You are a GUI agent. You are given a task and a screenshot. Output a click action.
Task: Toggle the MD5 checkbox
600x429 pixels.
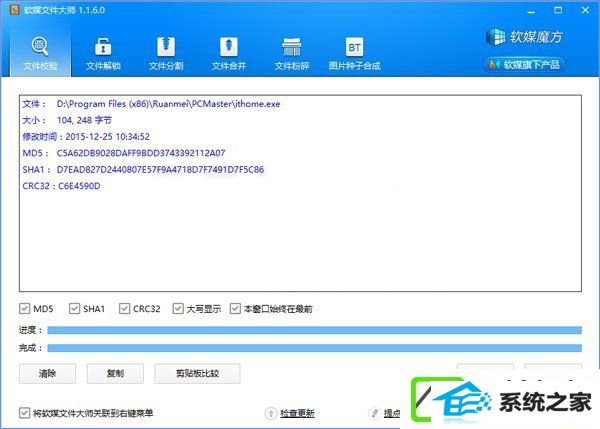(x=24, y=308)
